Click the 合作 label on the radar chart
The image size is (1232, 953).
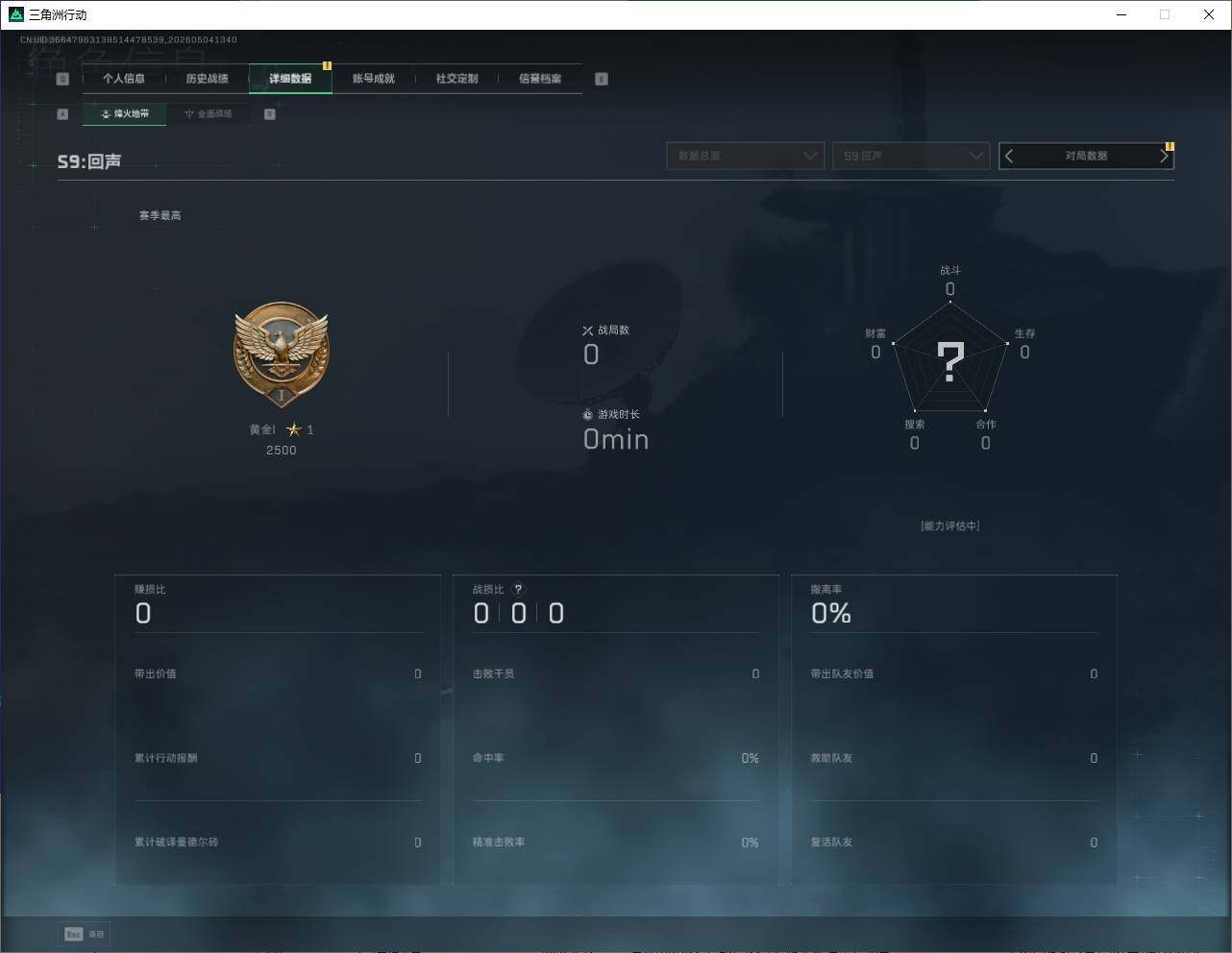click(986, 425)
